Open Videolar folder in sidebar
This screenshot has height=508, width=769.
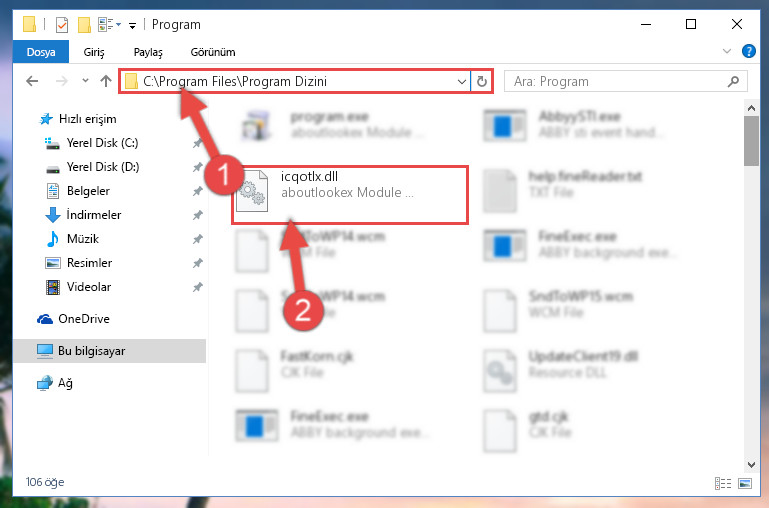(78, 287)
